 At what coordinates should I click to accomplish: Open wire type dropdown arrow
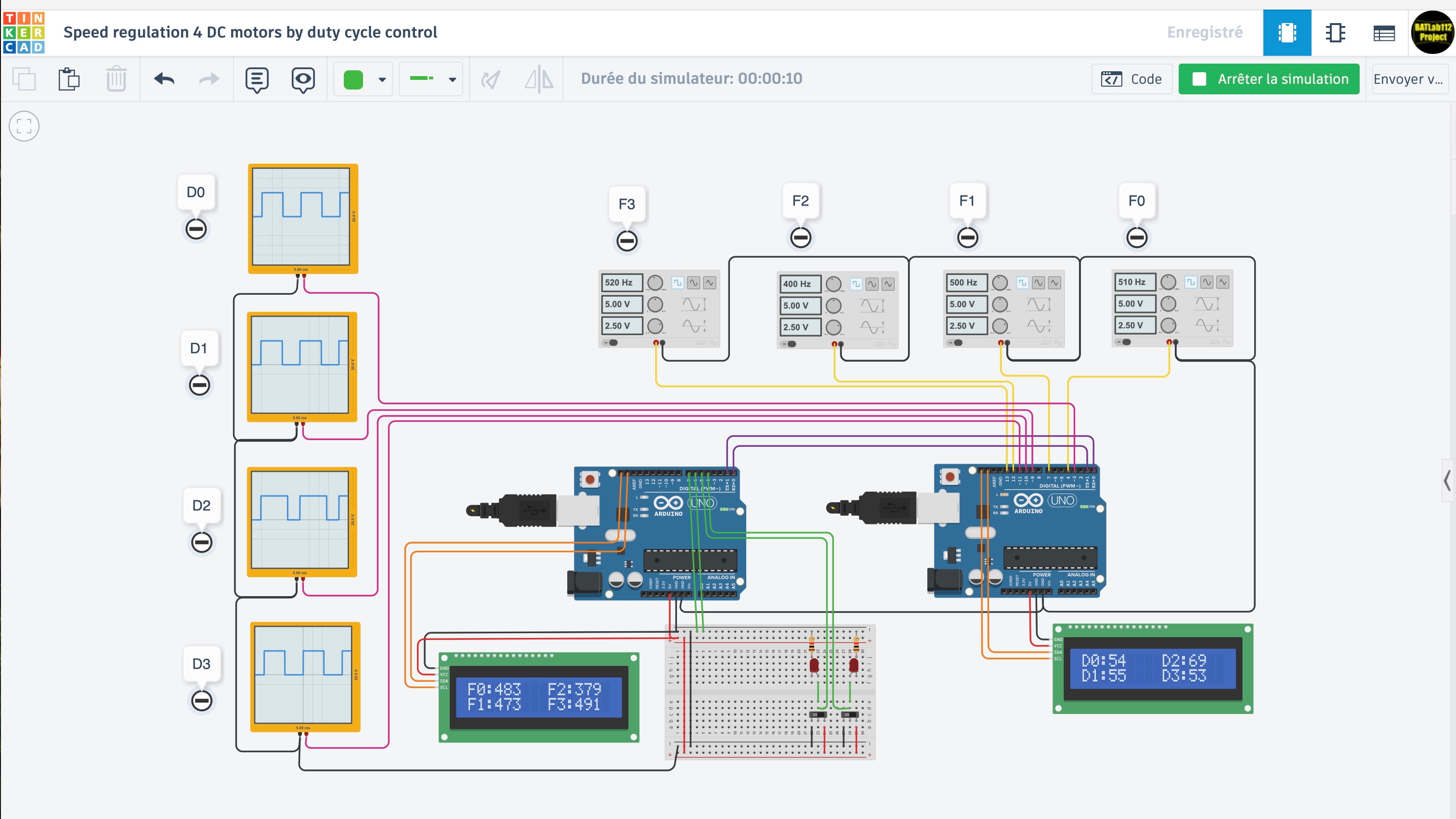(x=452, y=80)
